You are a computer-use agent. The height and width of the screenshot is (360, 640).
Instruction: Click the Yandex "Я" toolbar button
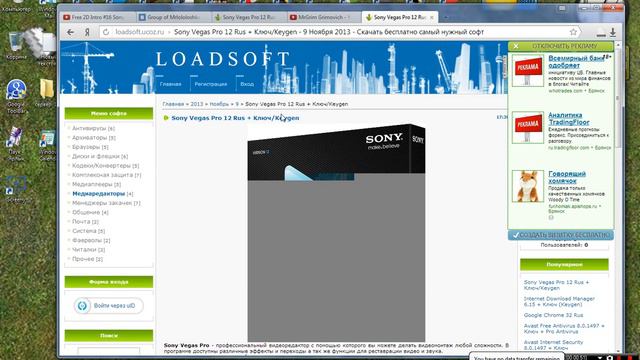coord(87,32)
